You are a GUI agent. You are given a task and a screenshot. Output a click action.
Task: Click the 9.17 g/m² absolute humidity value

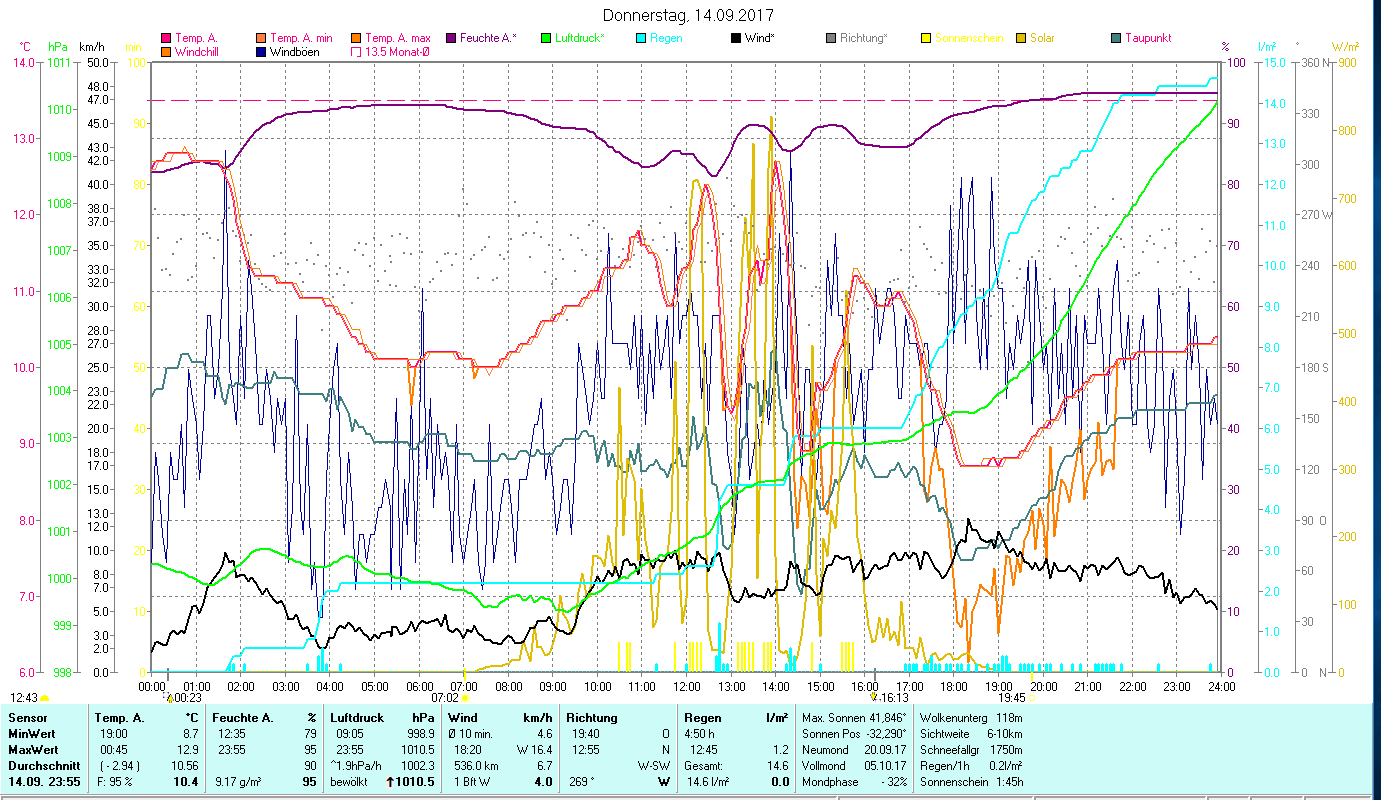(237, 782)
